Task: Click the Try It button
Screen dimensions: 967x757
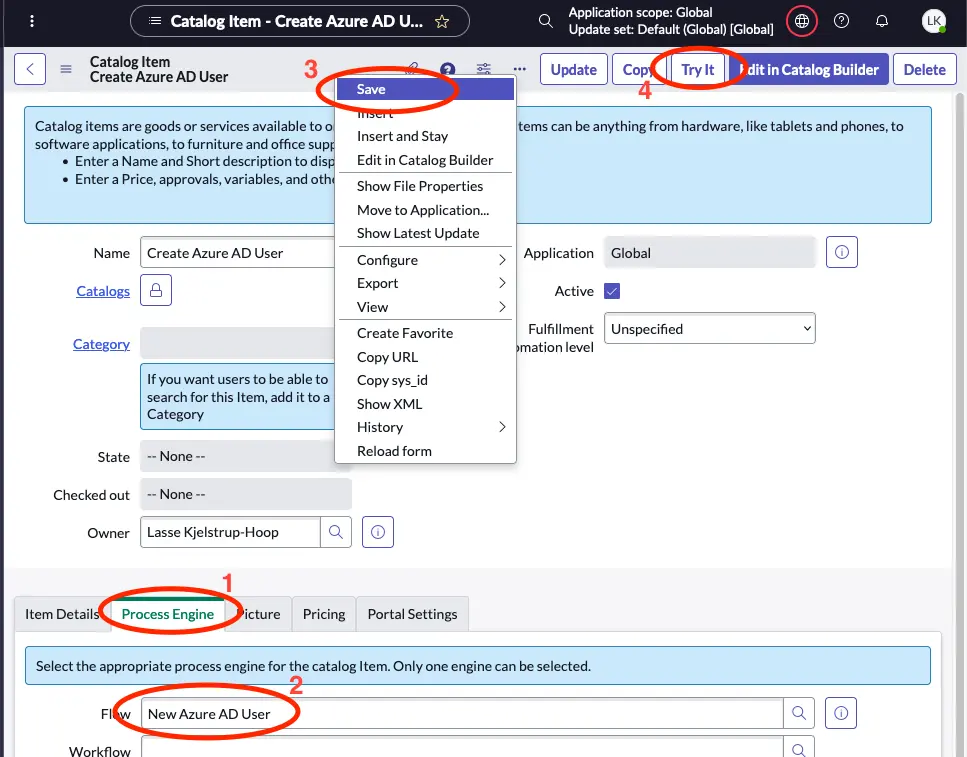Action: tap(697, 69)
